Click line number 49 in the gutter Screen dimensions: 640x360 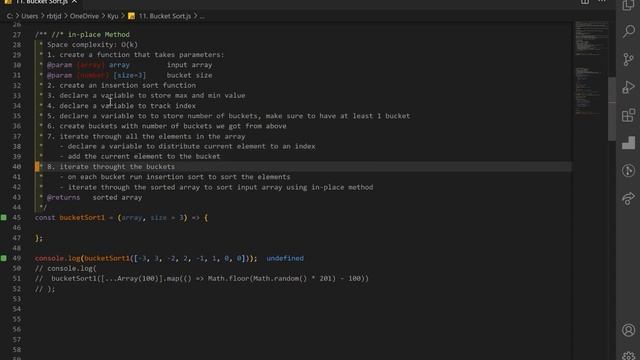(x=17, y=258)
